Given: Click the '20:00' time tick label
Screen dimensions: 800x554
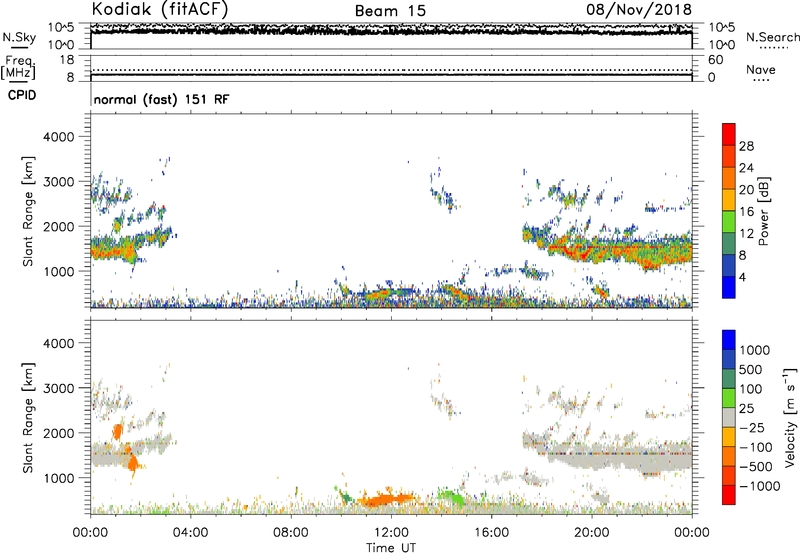Looking at the screenshot, I should point(591,533).
